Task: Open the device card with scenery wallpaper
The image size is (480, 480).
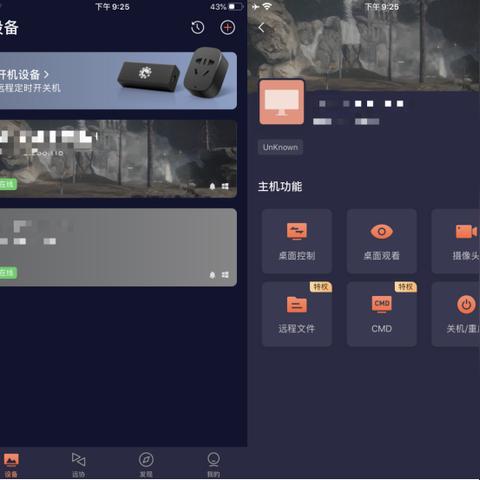Action: coord(118,159)
